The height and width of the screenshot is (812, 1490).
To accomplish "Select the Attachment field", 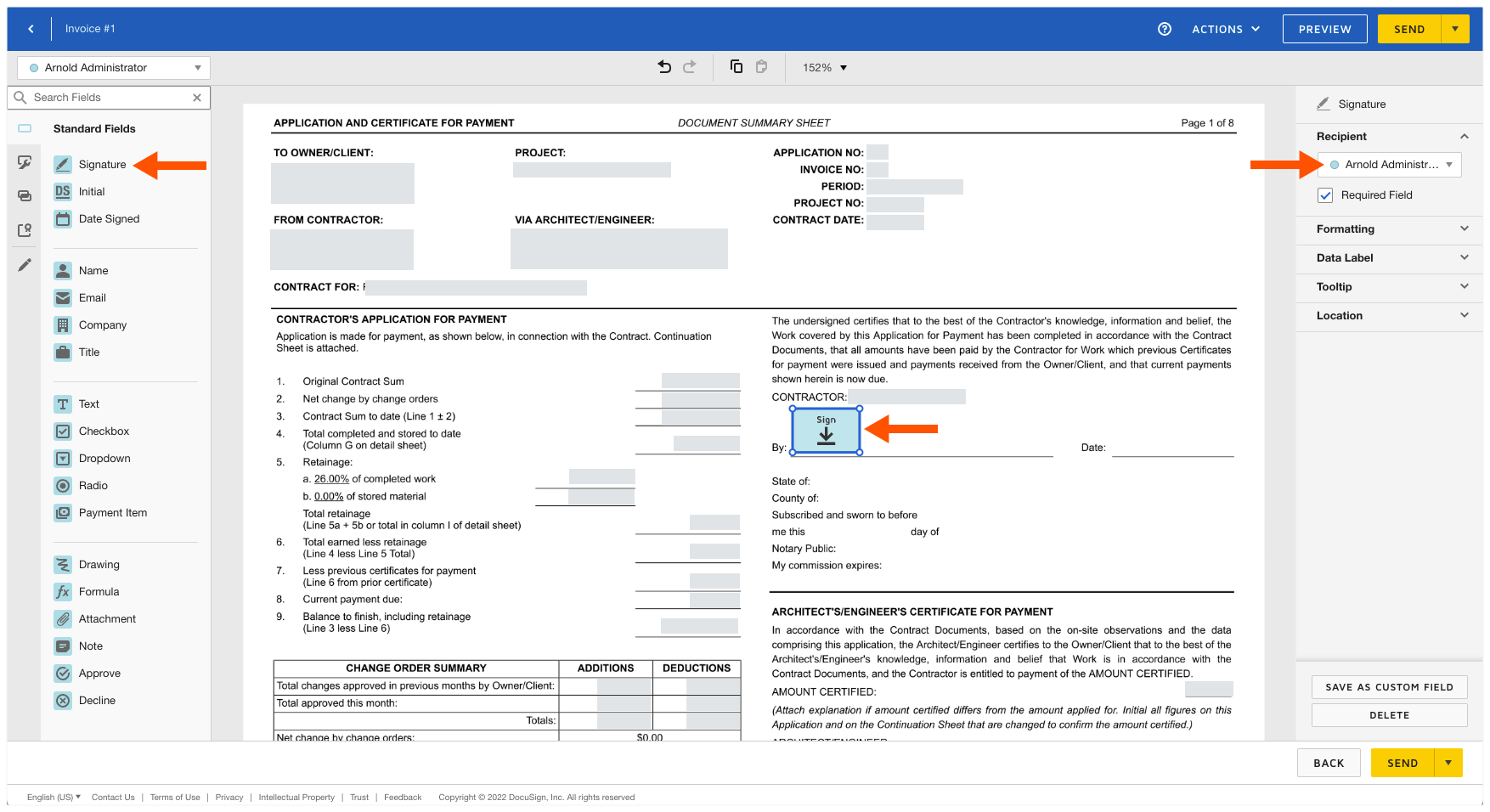I will [95, 619].
